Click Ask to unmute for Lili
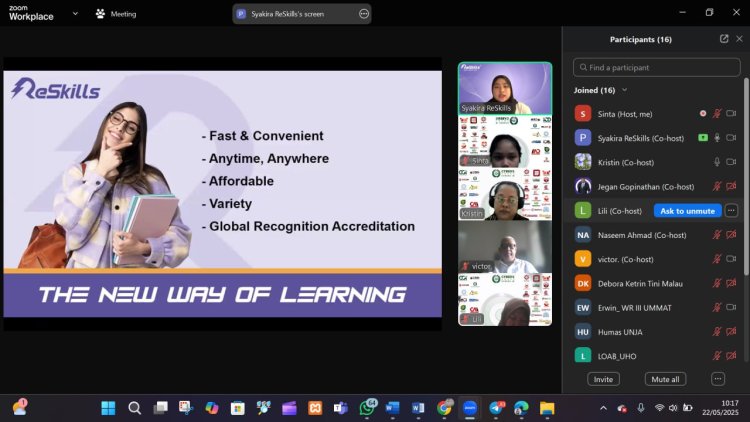The image size is (750, 422). coord(687,211)
